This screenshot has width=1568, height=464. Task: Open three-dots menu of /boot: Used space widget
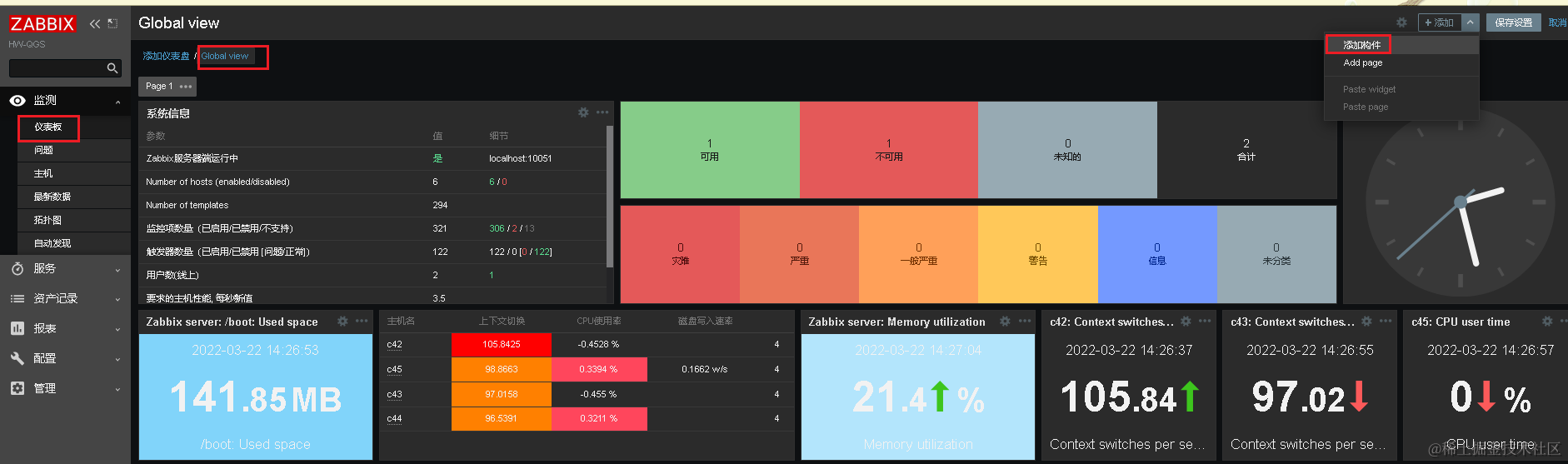(x=362, y=321)
